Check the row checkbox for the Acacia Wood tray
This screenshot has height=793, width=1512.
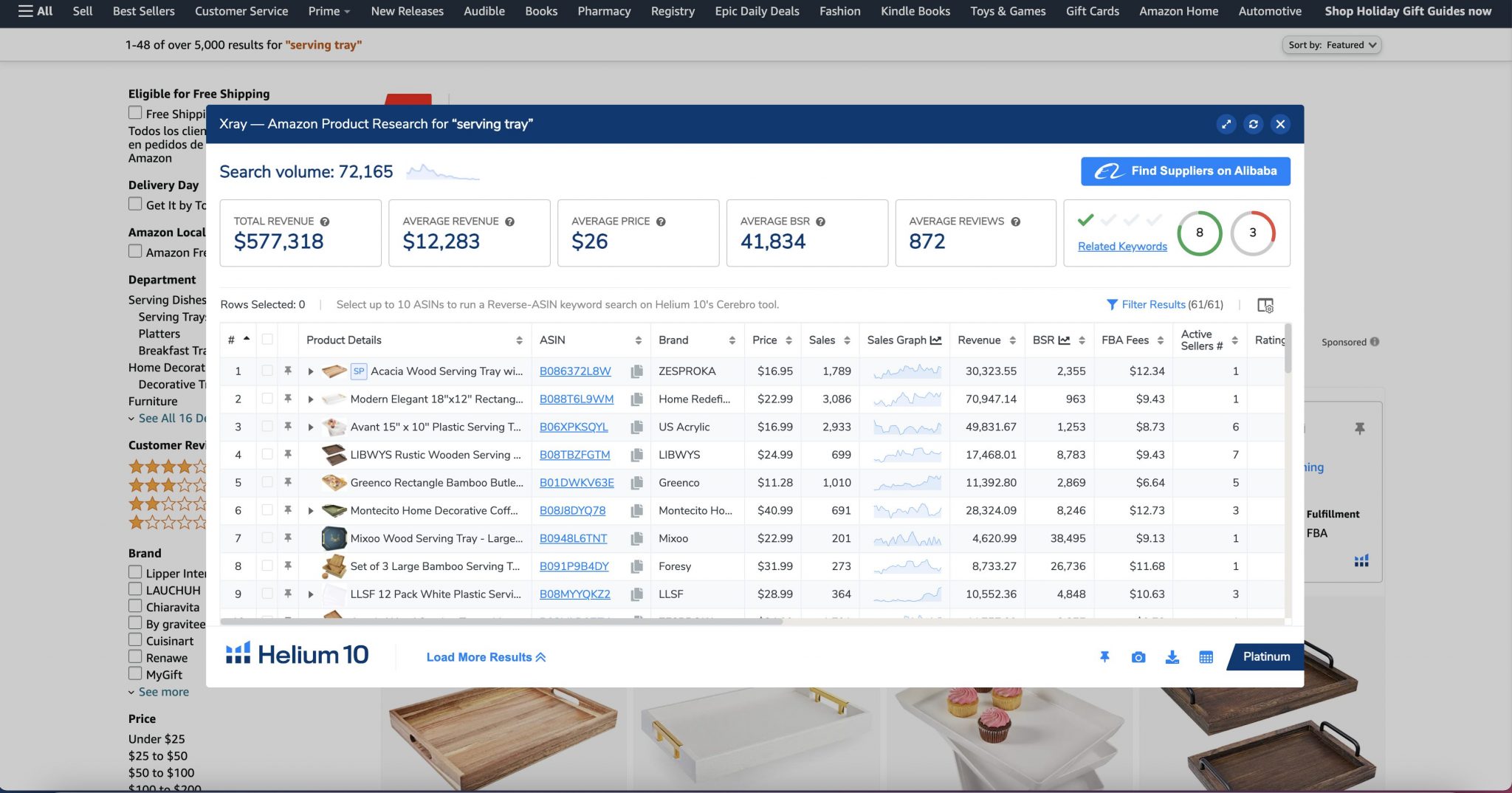pyautogui.click(x=267, y=371)
